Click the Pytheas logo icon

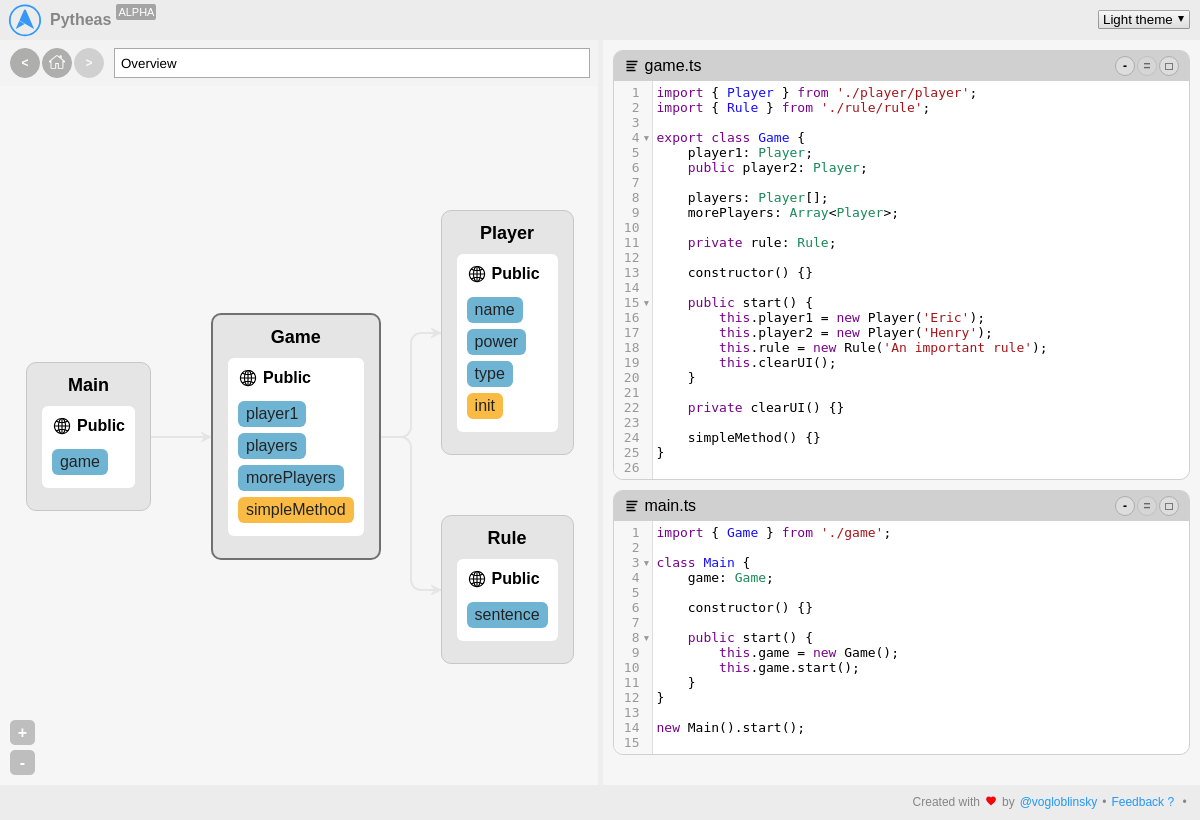pyautogui.click(x=24, y=19)
